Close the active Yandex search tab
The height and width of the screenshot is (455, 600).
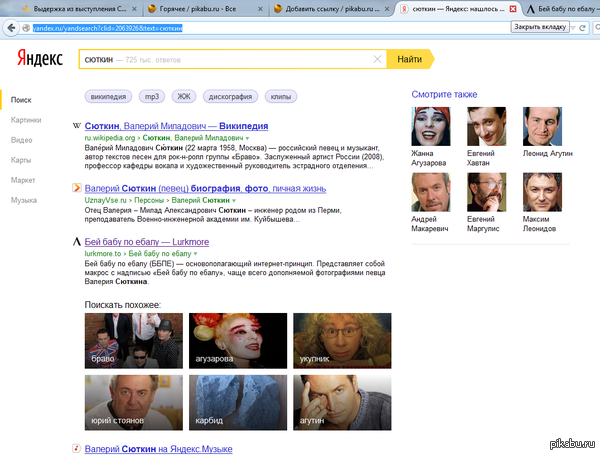513,9
